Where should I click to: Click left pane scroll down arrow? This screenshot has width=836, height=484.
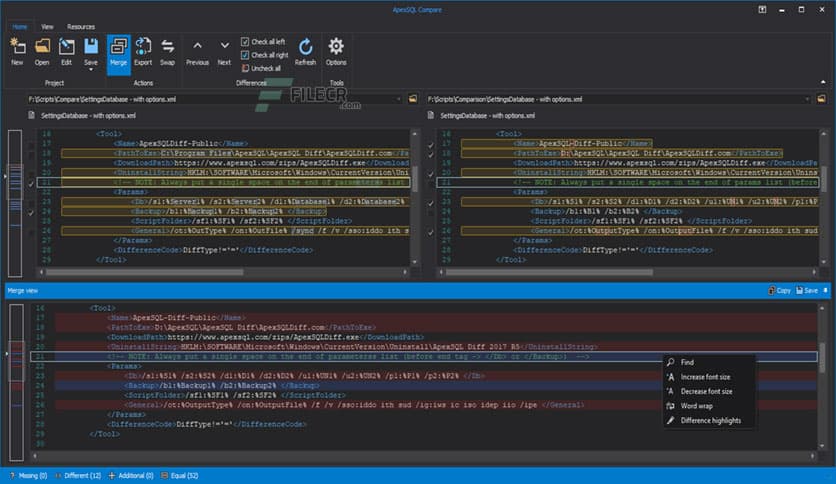[x=414, y=262]
